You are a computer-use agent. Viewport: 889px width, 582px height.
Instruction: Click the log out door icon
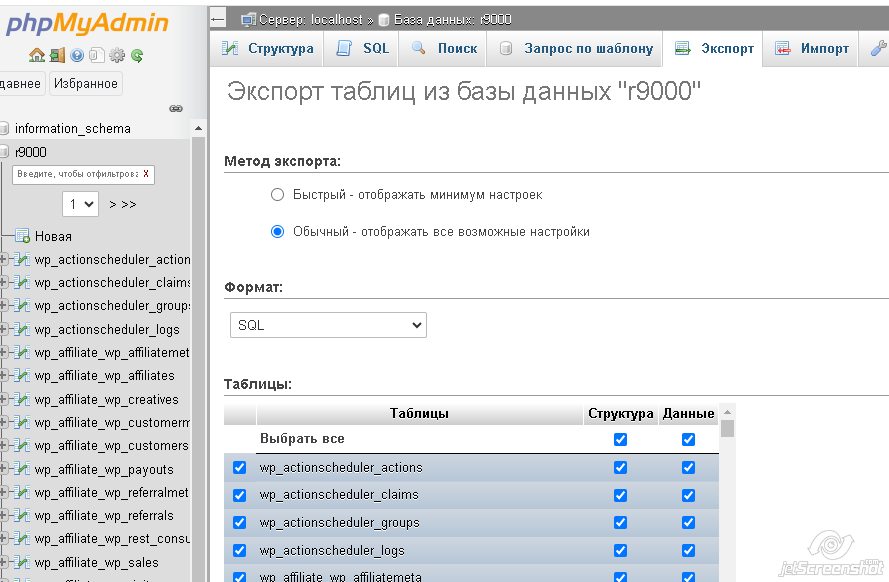click(57, 56)
